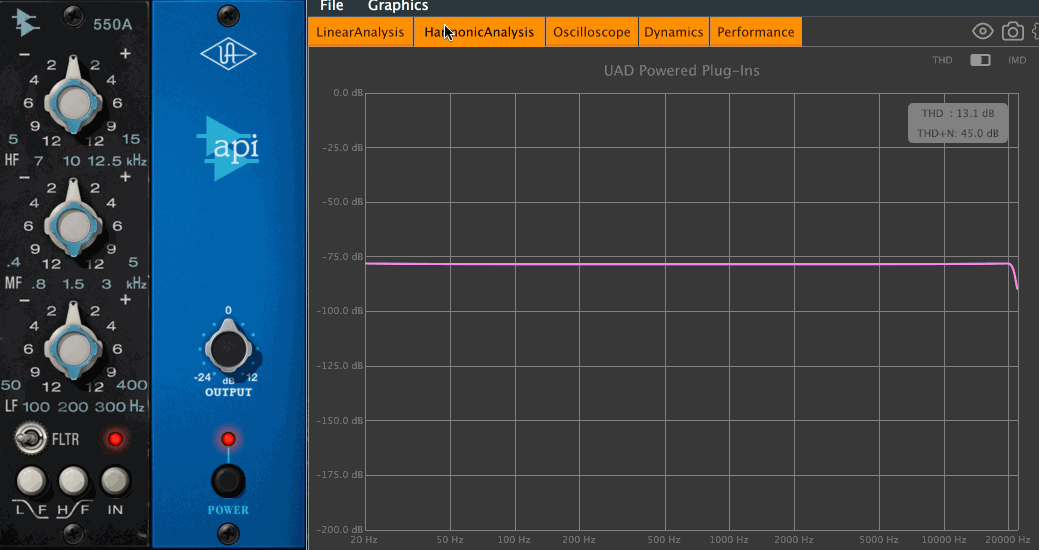Select the 3 kHz MF frequency label
Image resolution: width=1039 pixels, height=550 pixels.
107,284
